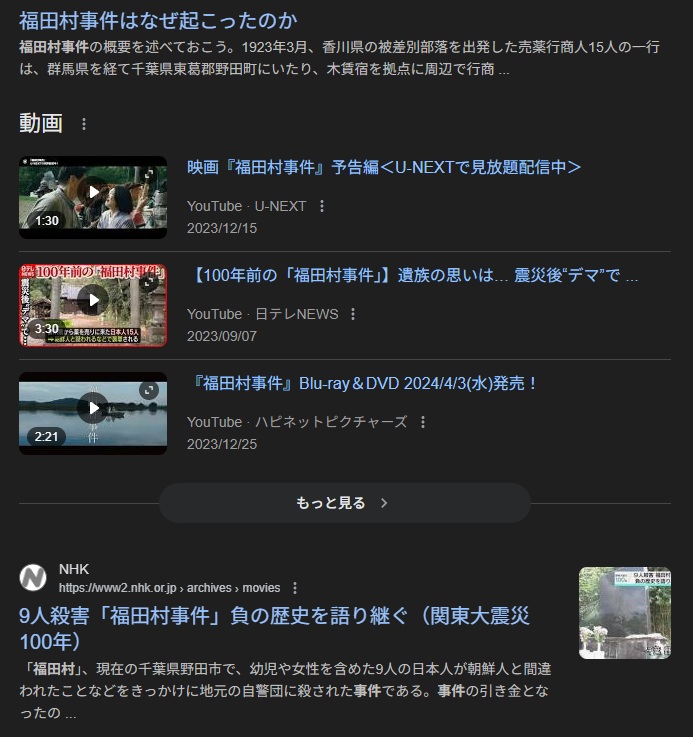Open Blu-ray＆DVD 2024/4/3 発売 video link
This screenshot has width=693, height=737.
tap(364, 383)
